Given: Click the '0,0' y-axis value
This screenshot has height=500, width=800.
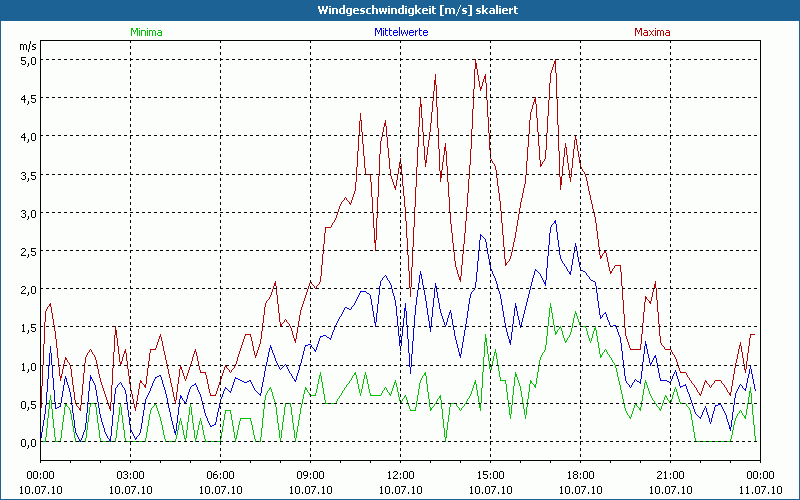Looking at the screenshot, I should (x=29, y=443).
